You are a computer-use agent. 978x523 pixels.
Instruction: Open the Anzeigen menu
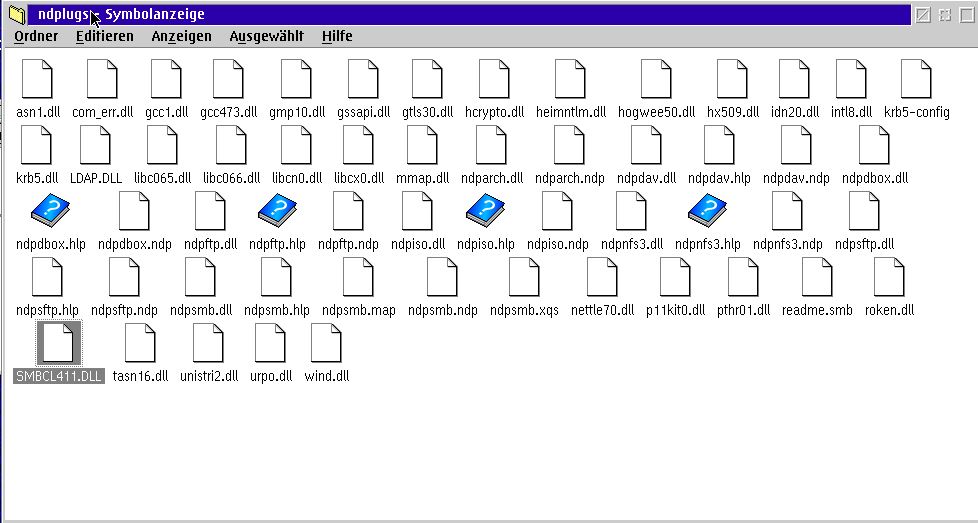pyautogui.click(x=182, y=36)
